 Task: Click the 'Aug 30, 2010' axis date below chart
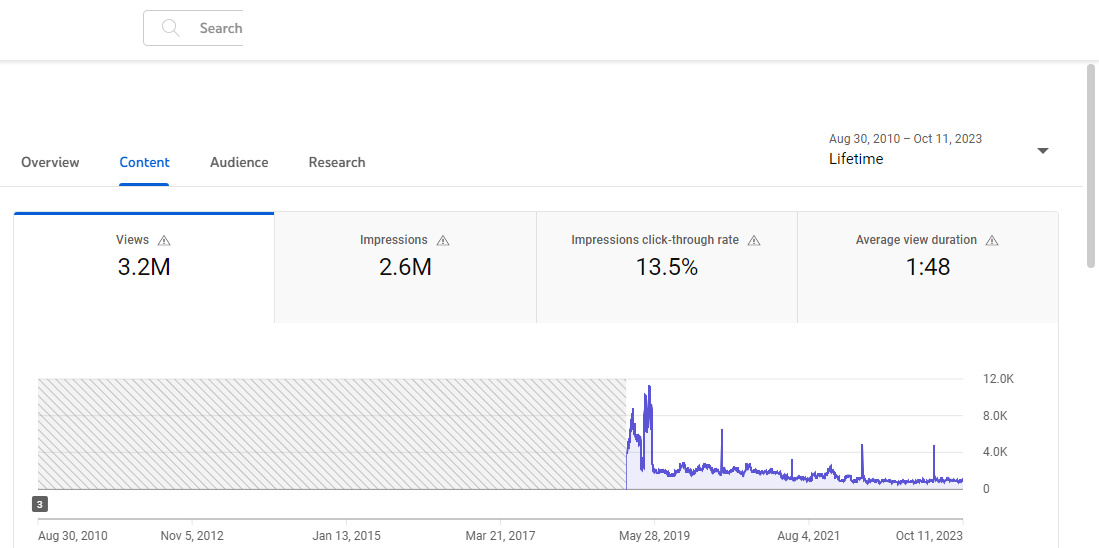(x=73, y=536)
